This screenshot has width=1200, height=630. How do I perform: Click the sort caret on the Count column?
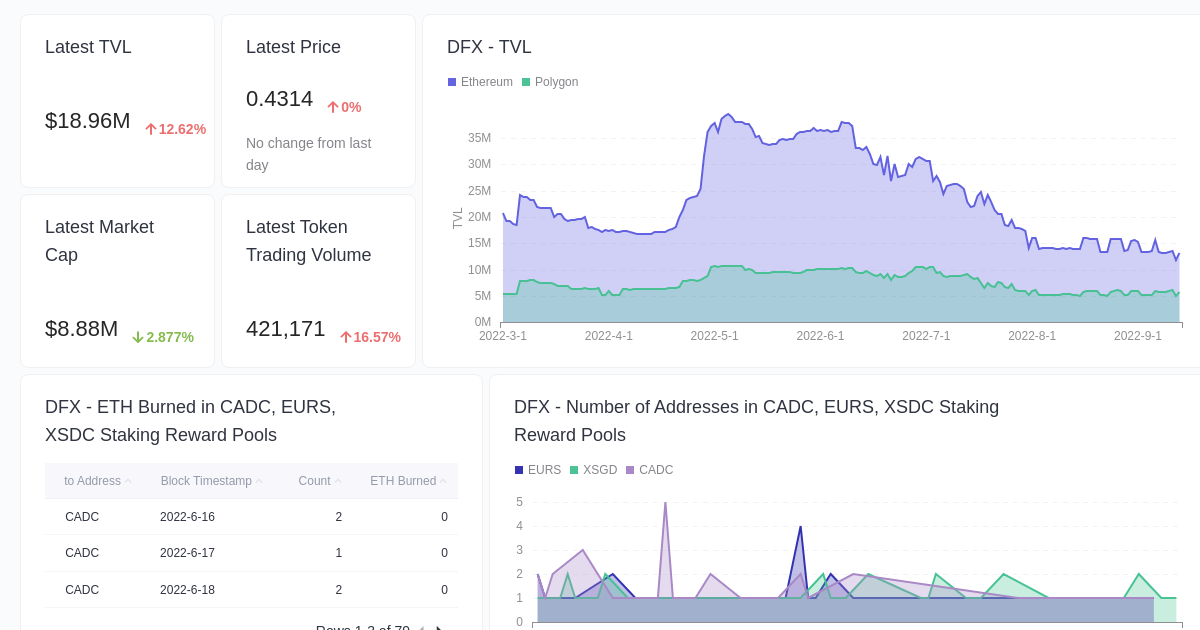[337, 480]
